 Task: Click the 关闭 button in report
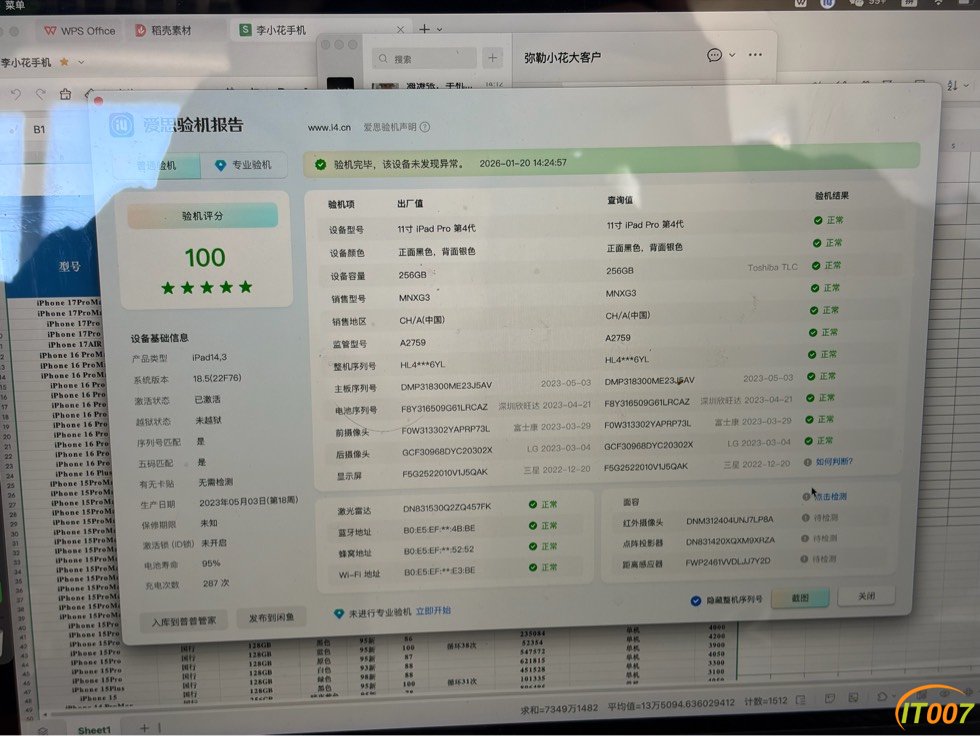(866, 596)
